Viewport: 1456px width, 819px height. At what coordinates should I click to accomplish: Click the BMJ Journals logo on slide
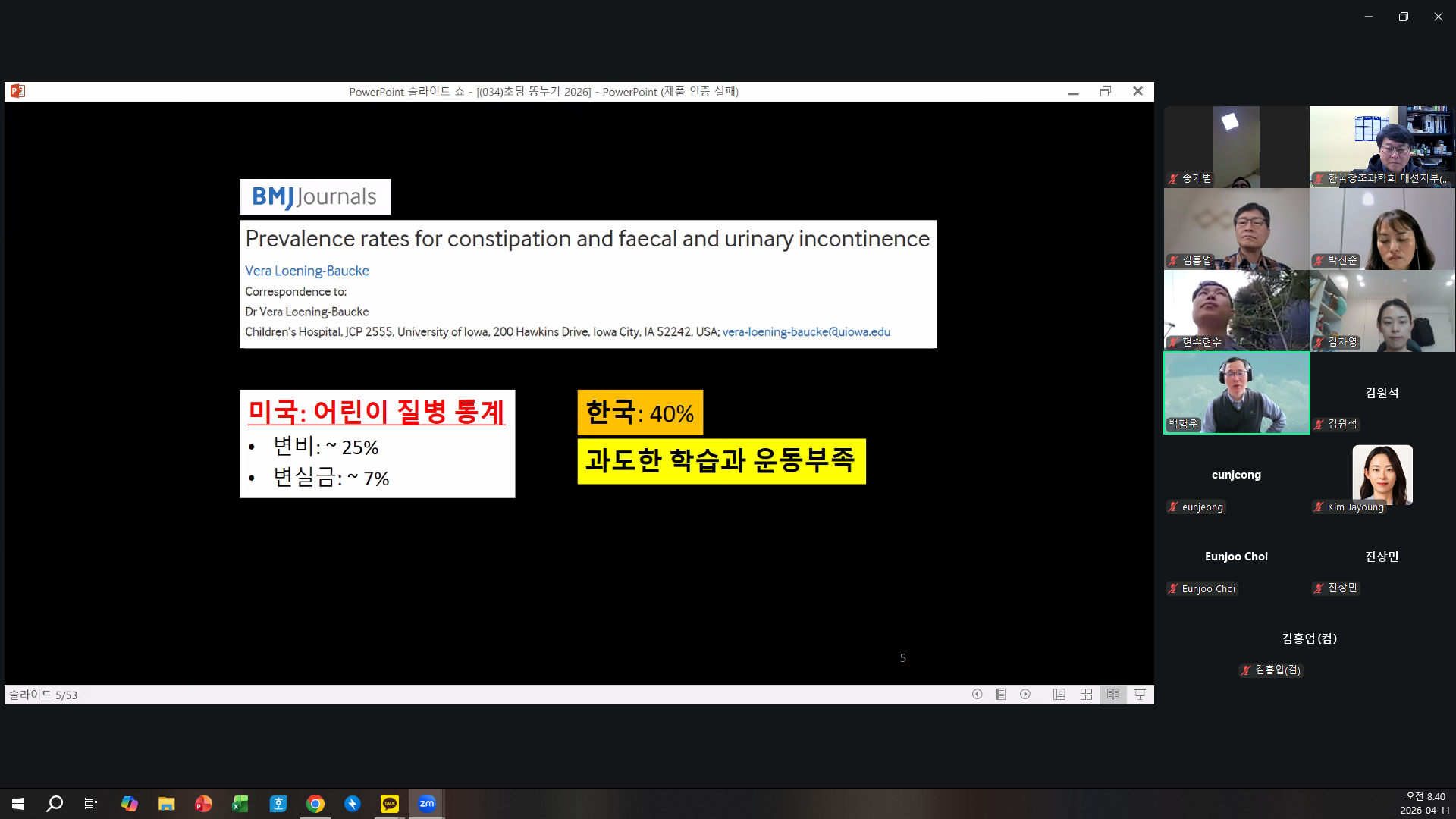pos(315,196)
